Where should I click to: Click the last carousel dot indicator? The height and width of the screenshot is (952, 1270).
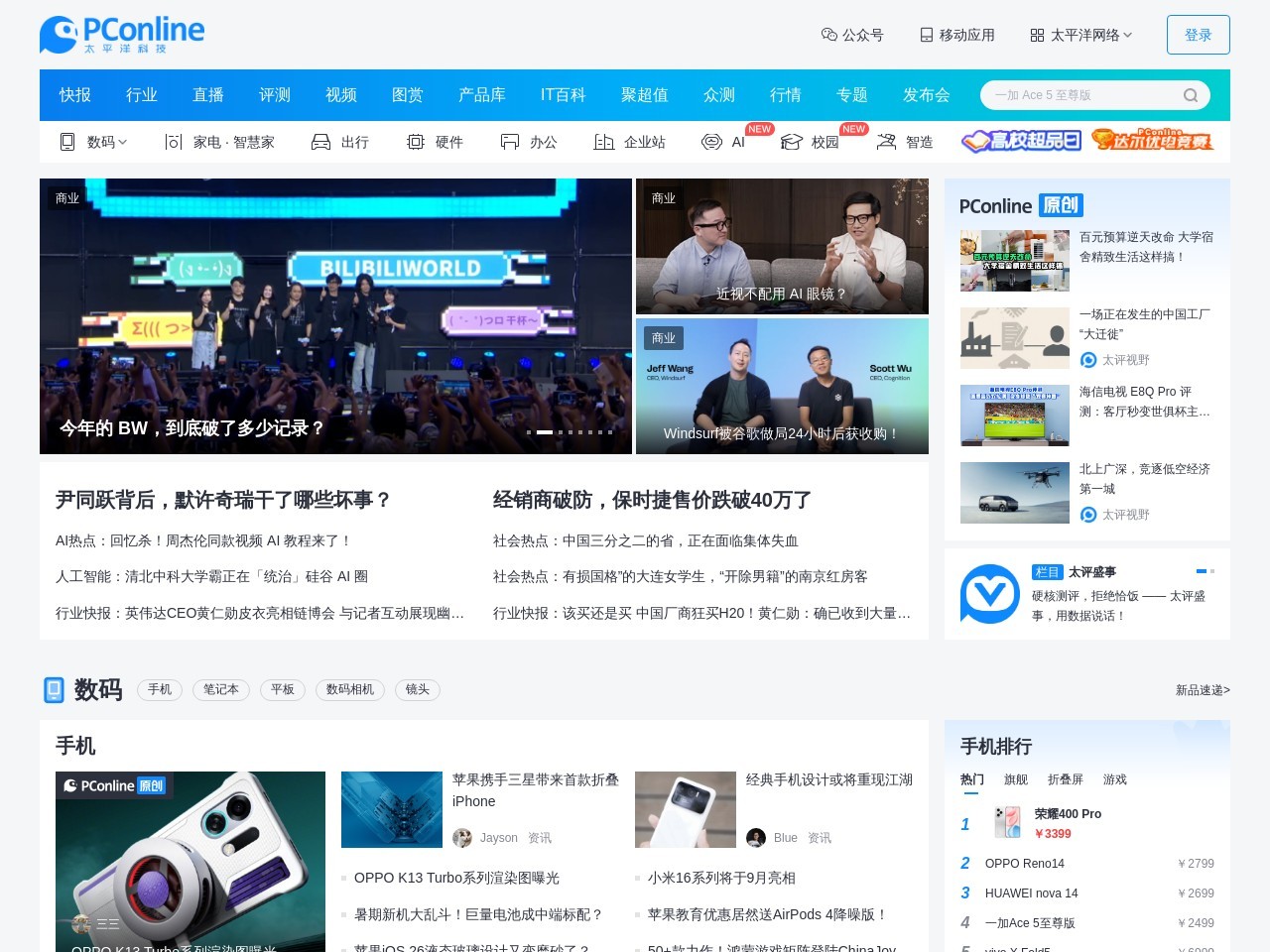(x=610, y=432)
